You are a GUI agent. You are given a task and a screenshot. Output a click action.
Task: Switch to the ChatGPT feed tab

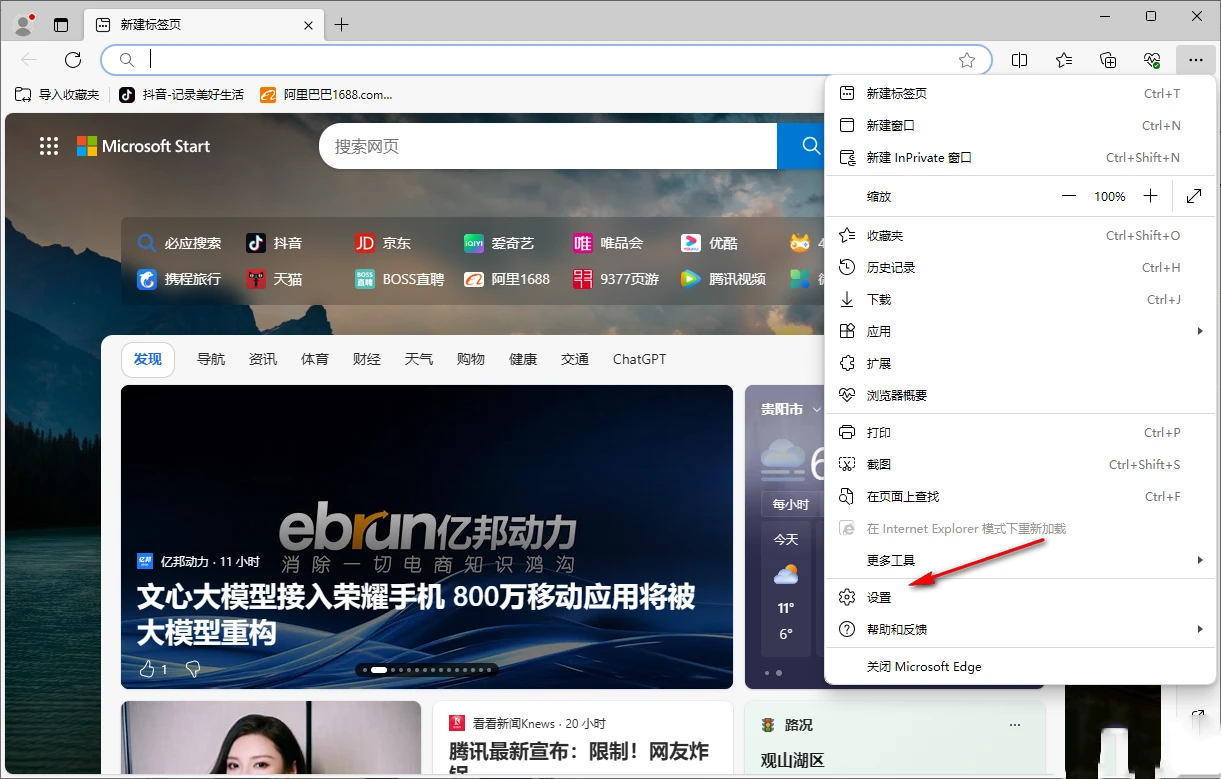(x=639, y=359)
